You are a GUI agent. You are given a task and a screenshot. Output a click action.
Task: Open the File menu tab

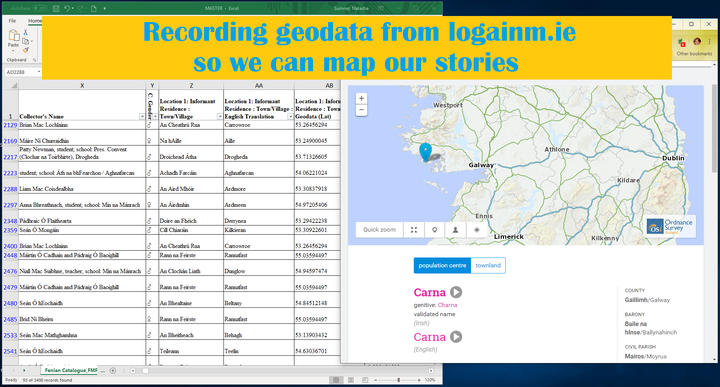[x=12, y=21]
